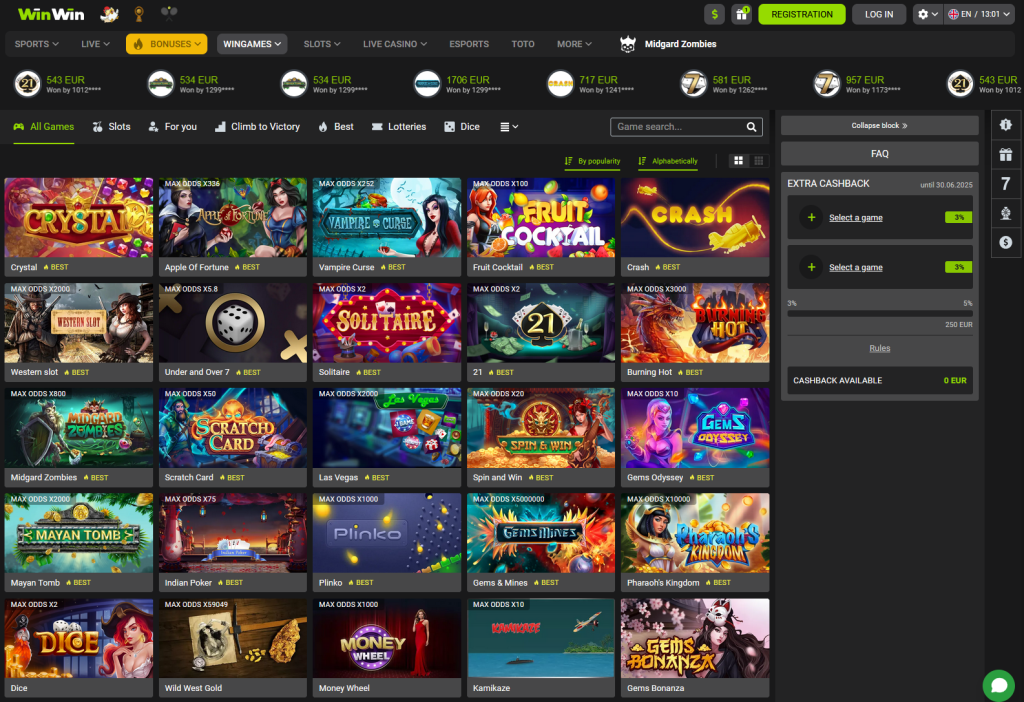The height and width of the screenshot is (702, 1024).
Task: Launch the Apple Of Fortune game
Action: [x=232, y=227]
